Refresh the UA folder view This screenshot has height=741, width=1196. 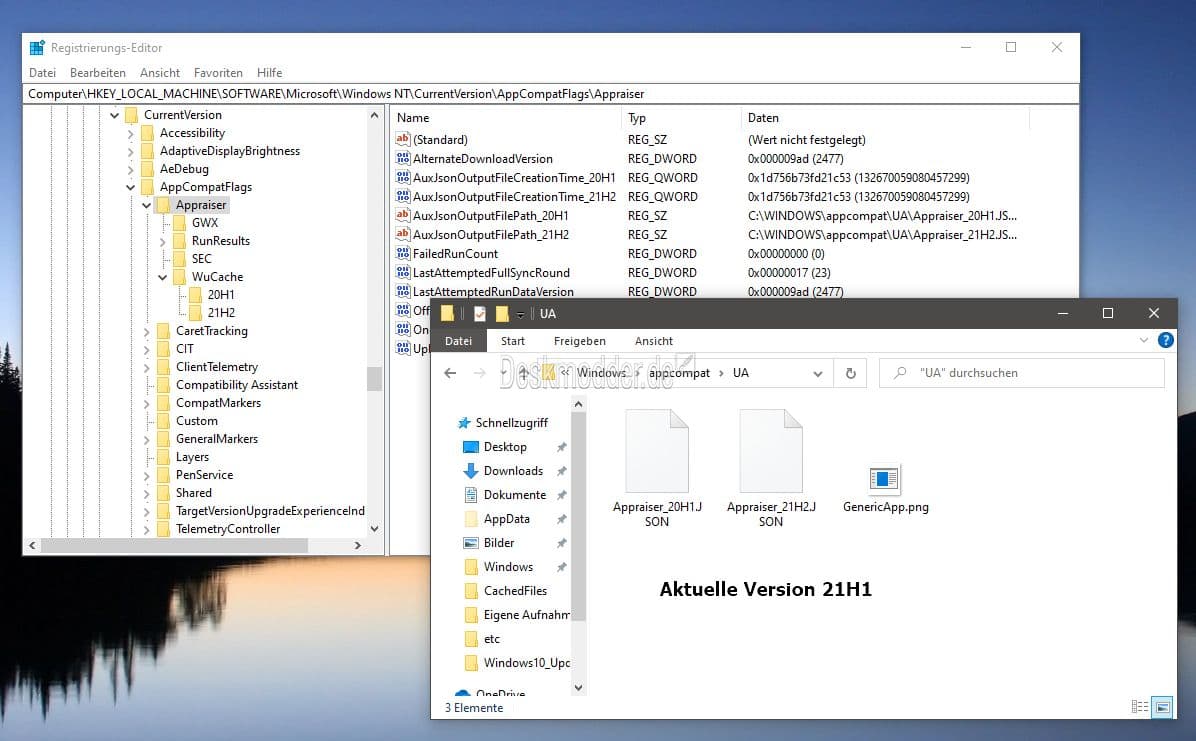tap(850, 373)
